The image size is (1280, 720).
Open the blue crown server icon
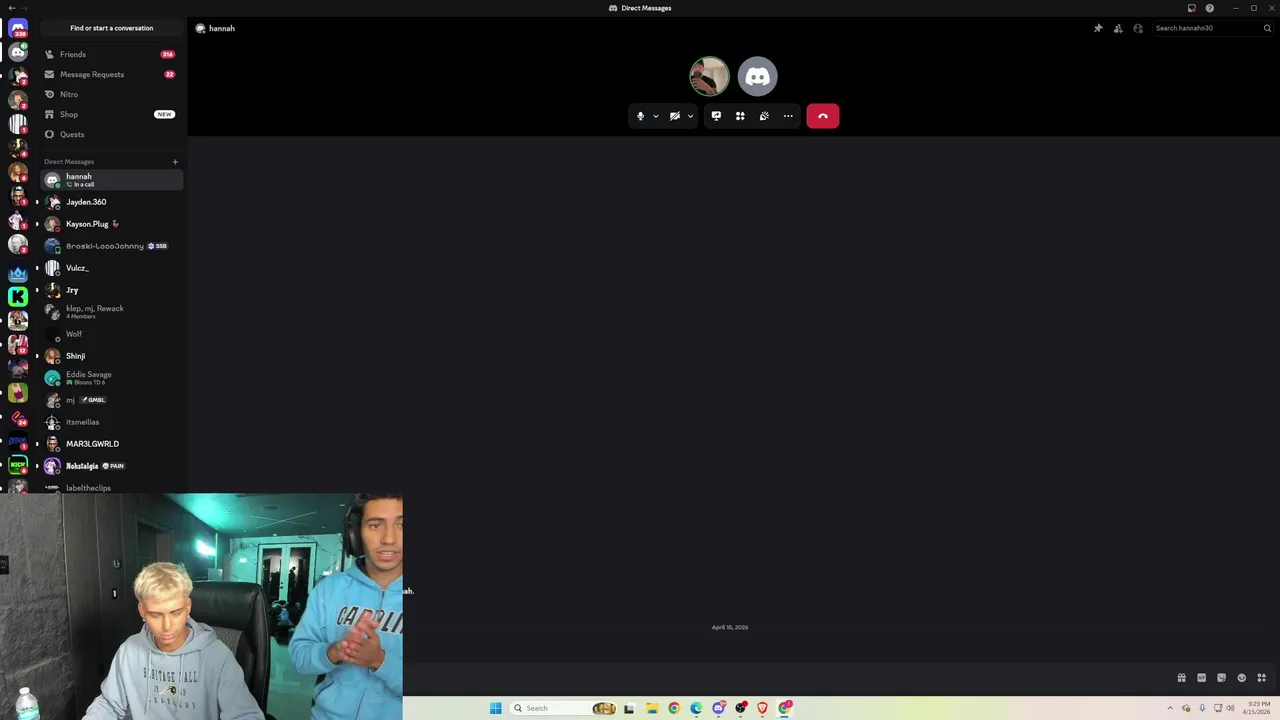pos(18,272)
